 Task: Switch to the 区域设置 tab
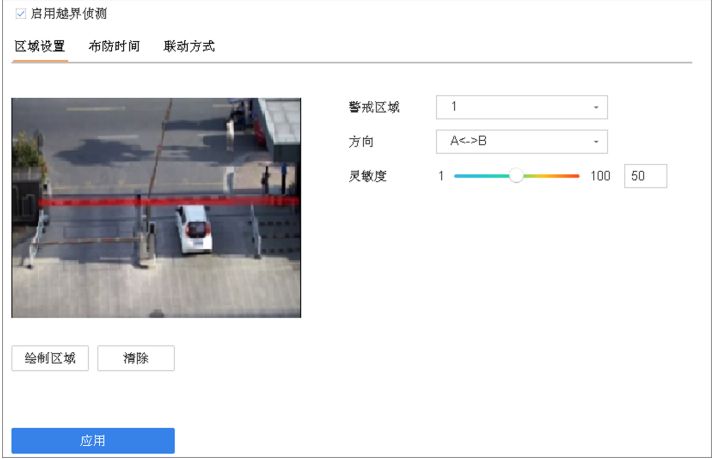(40, 46)
